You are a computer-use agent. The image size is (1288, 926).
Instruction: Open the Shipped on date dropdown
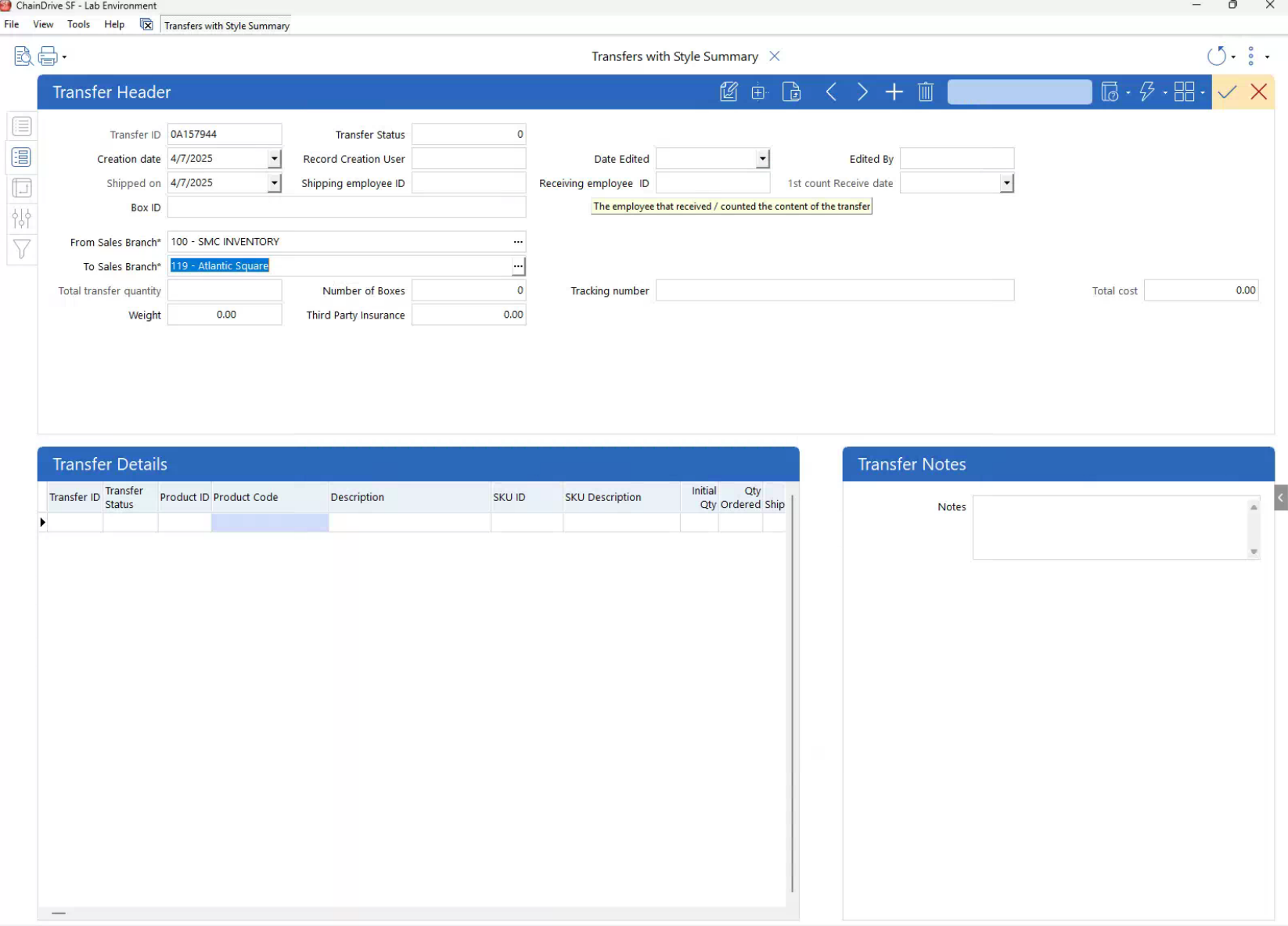click(x=274, y=183)
